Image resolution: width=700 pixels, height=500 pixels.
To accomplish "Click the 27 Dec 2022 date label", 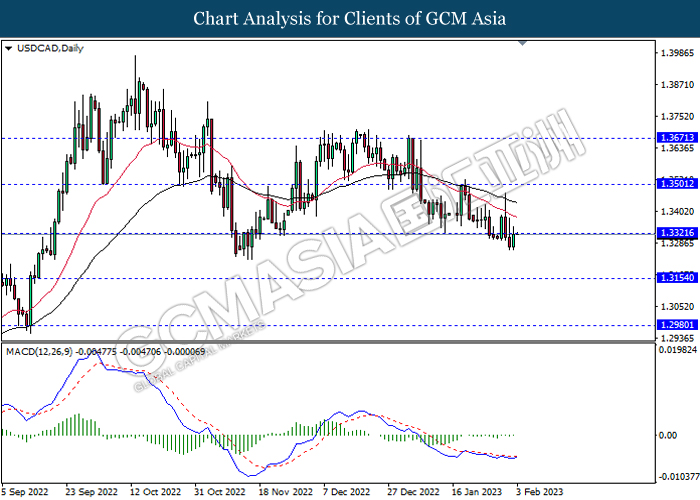I will pos(413,492).
